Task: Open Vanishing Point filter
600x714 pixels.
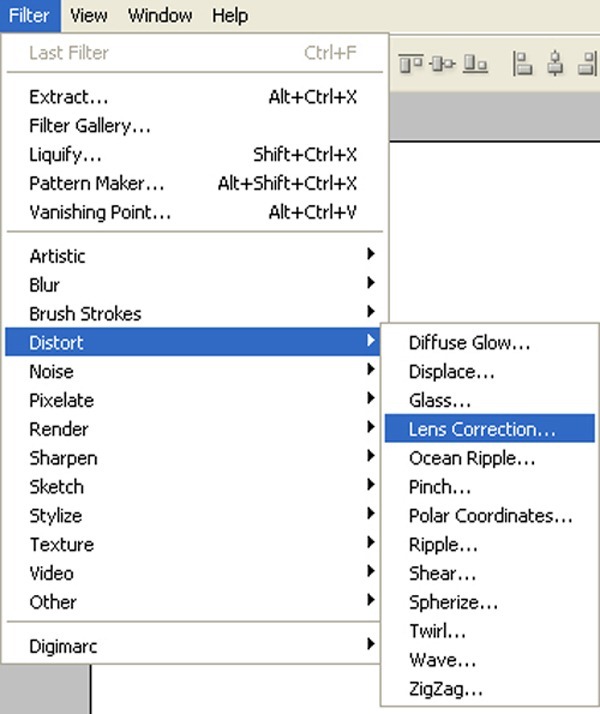Action: pyautogui.click(x=100, y=213)
